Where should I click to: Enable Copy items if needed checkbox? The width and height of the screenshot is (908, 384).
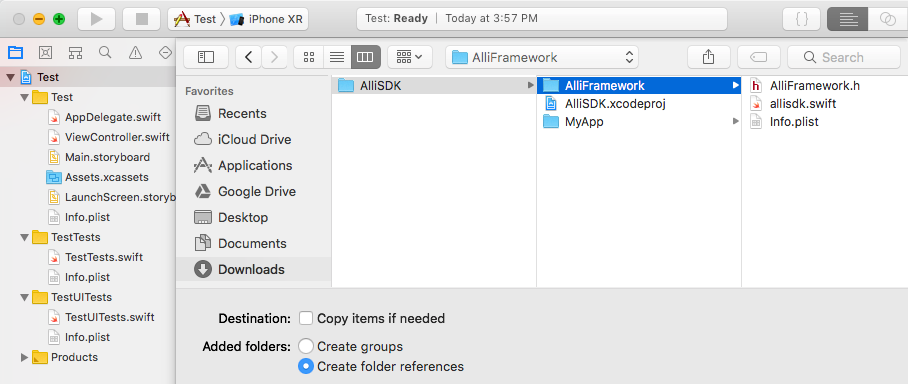(x=306, y=318)
